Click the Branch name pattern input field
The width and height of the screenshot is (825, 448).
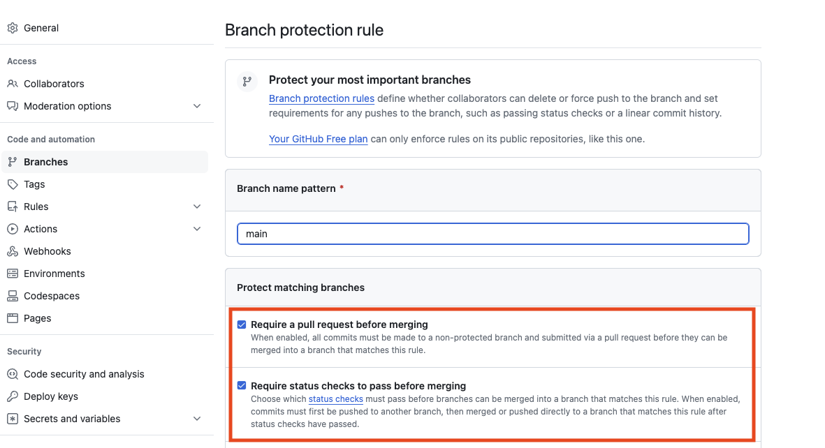point(493,234)
